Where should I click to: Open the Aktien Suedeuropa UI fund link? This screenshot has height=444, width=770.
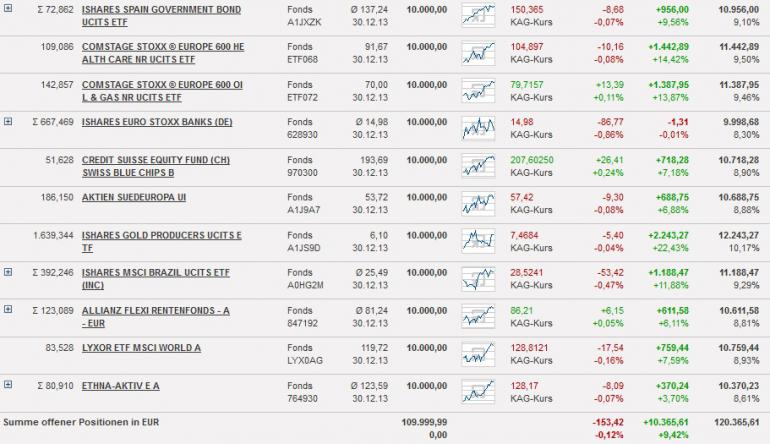pos(134,197)
